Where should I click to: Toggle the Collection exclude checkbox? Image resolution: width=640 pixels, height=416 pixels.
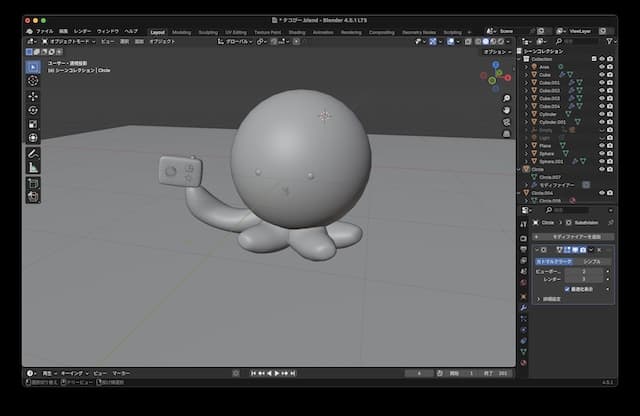[x=594, y=59]
